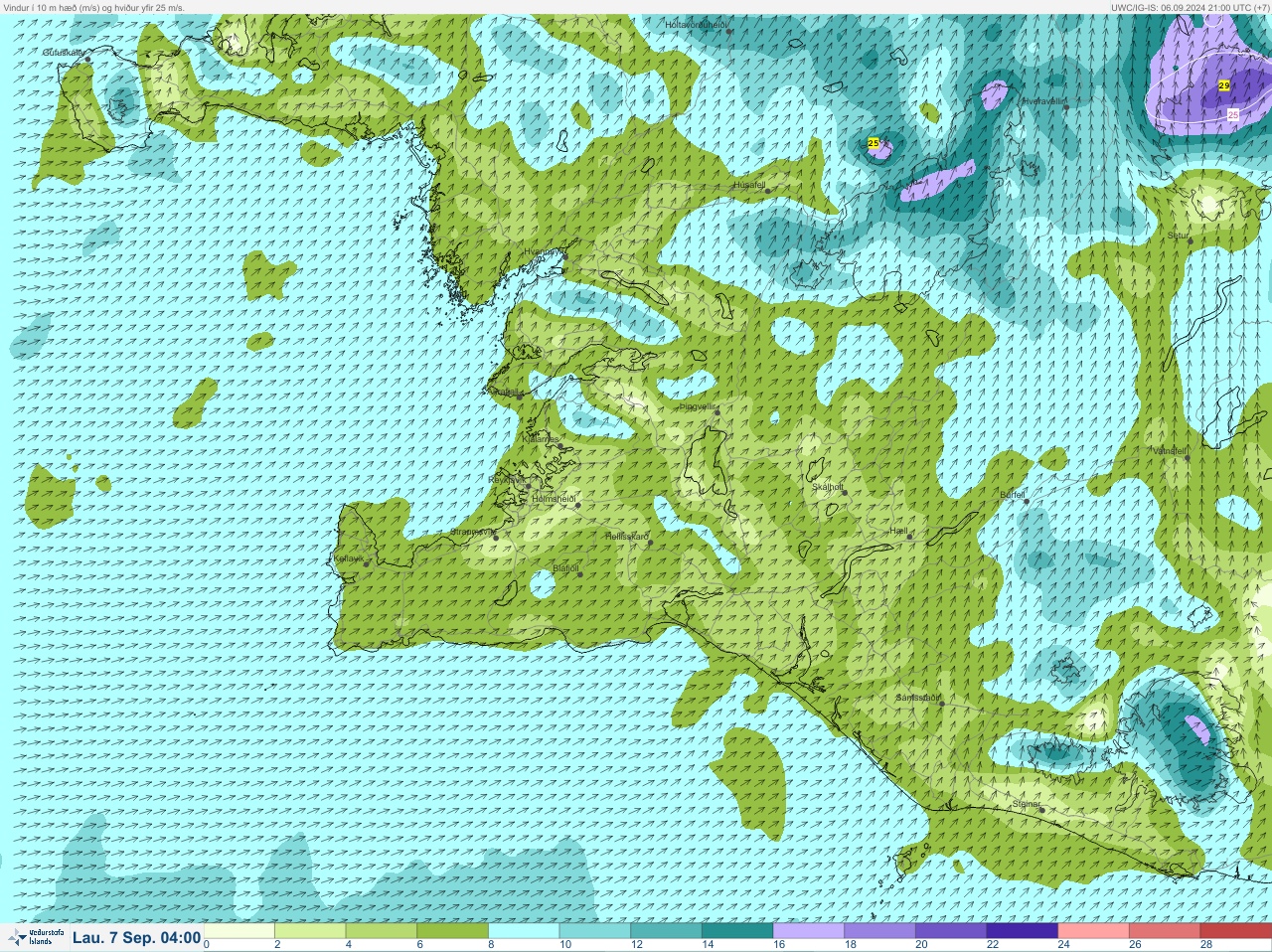1272x952 pixels.
Task: Click the UWC/IG-IS model run timestamp
Action: click(x=1189, y=7)
